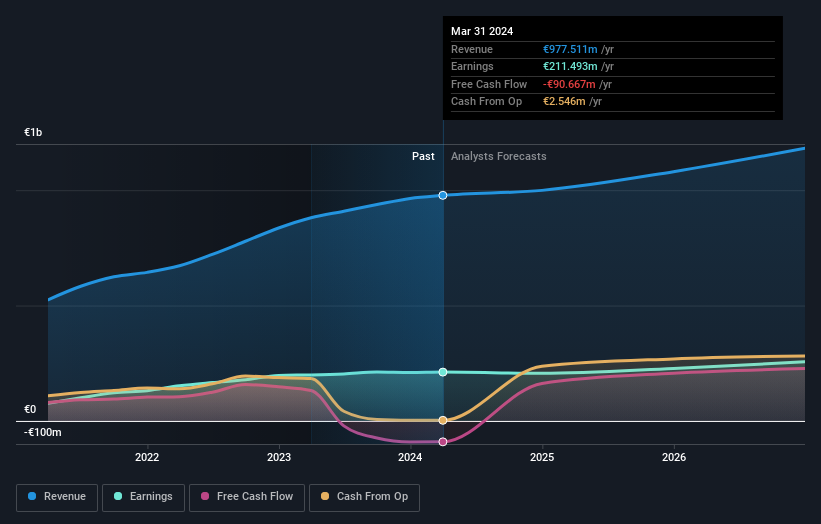Click the 2026 x-axis label

pos(674,457)
